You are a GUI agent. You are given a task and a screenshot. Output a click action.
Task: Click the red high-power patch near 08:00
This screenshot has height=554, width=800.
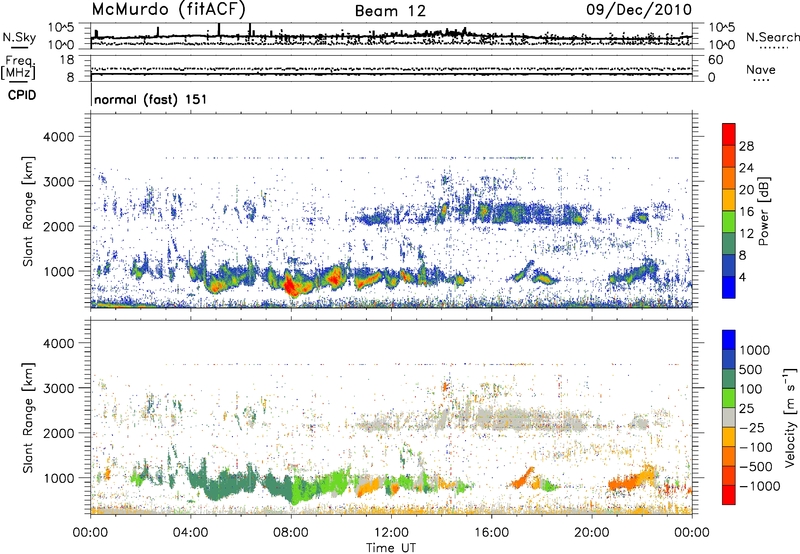[291, 286]
